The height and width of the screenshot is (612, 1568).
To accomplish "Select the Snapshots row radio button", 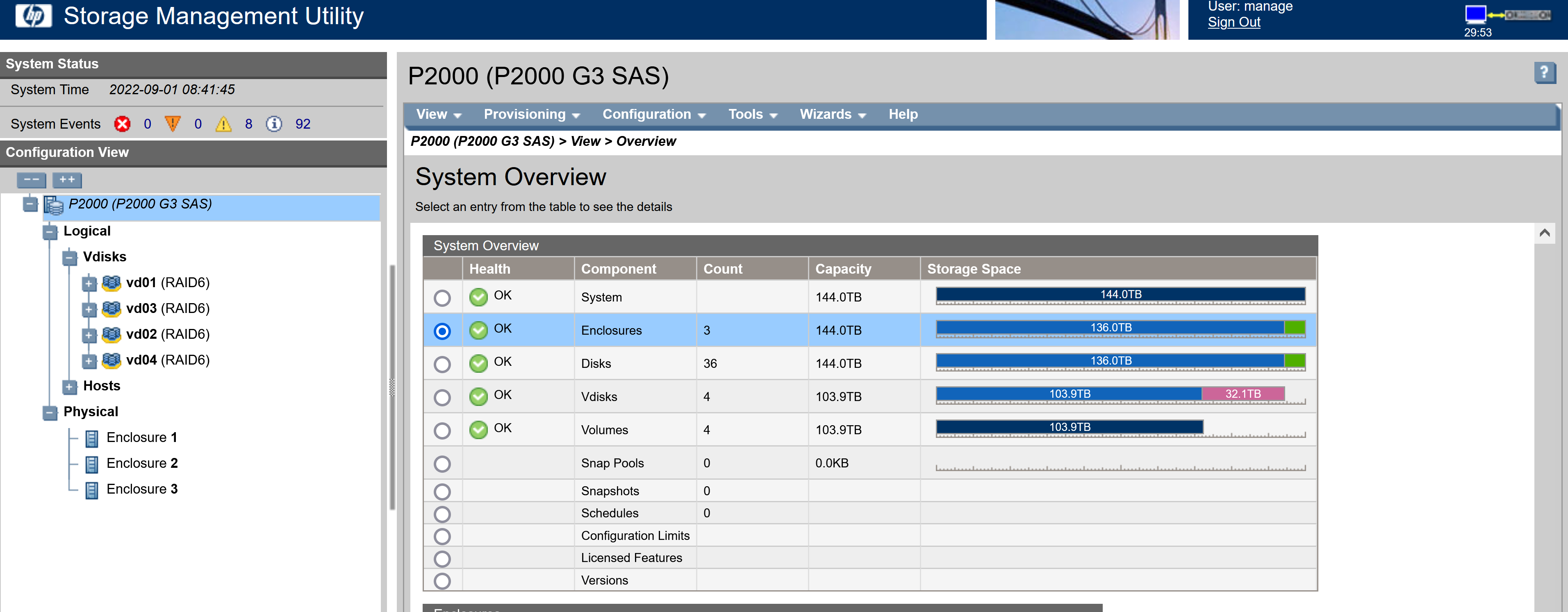I will (x=442, y=492).
